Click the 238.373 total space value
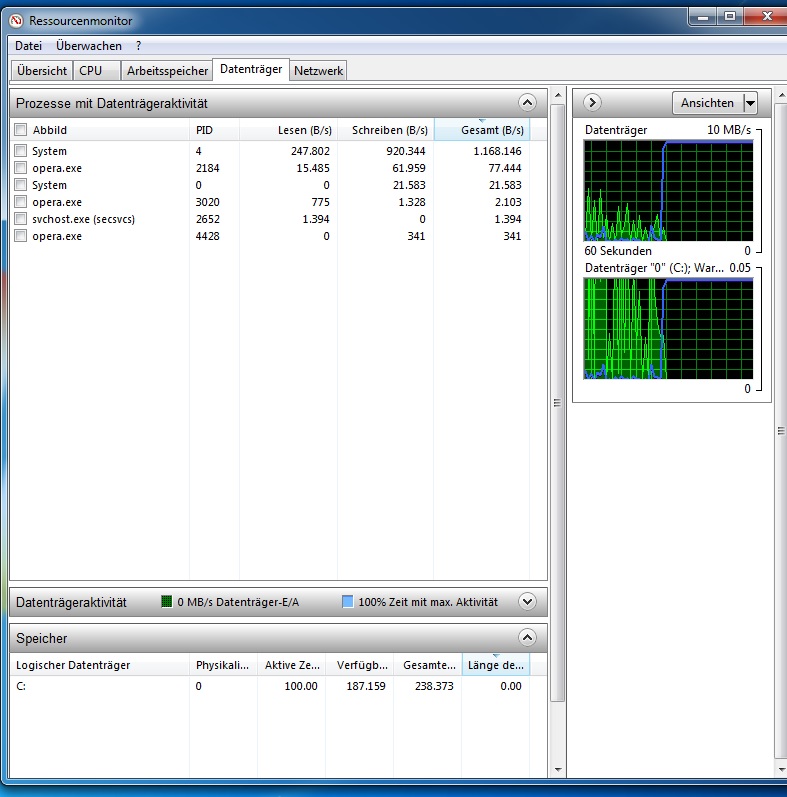Viewport: 787px width, 797px height. click(434, 686)
